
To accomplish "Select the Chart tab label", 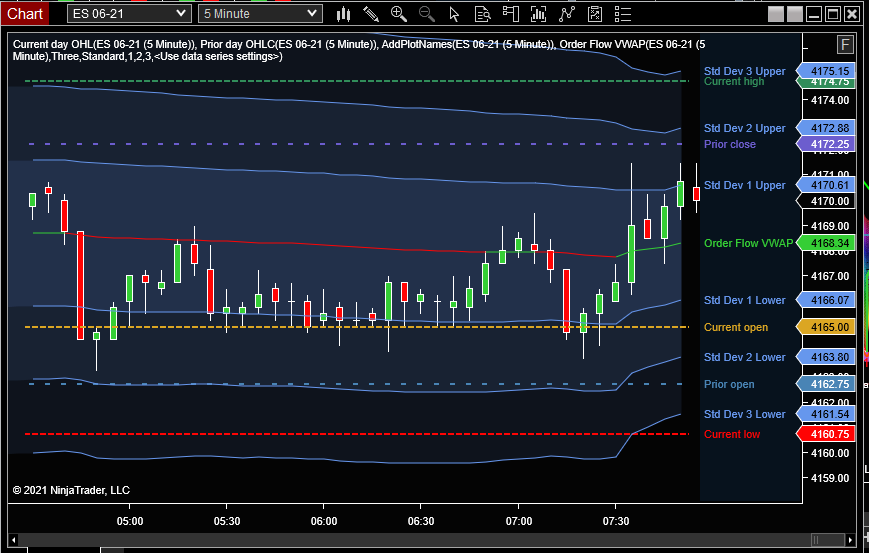I will point(25,14).
